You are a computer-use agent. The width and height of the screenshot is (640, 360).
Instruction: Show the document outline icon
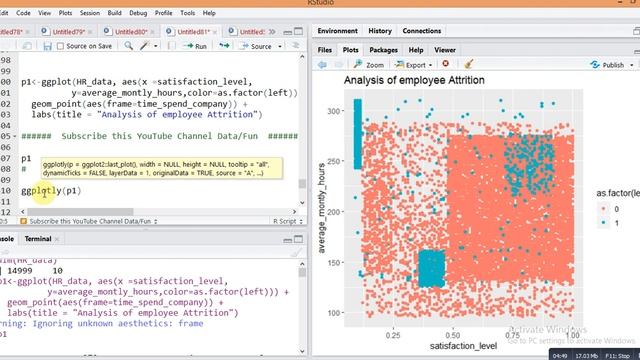(x=296, y=46)
